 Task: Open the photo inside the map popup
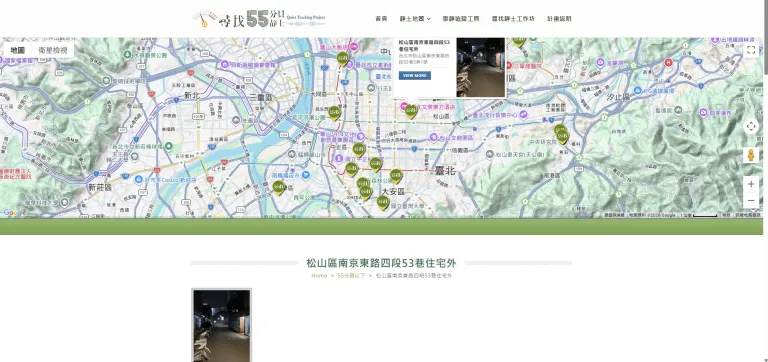pos(480,67)
